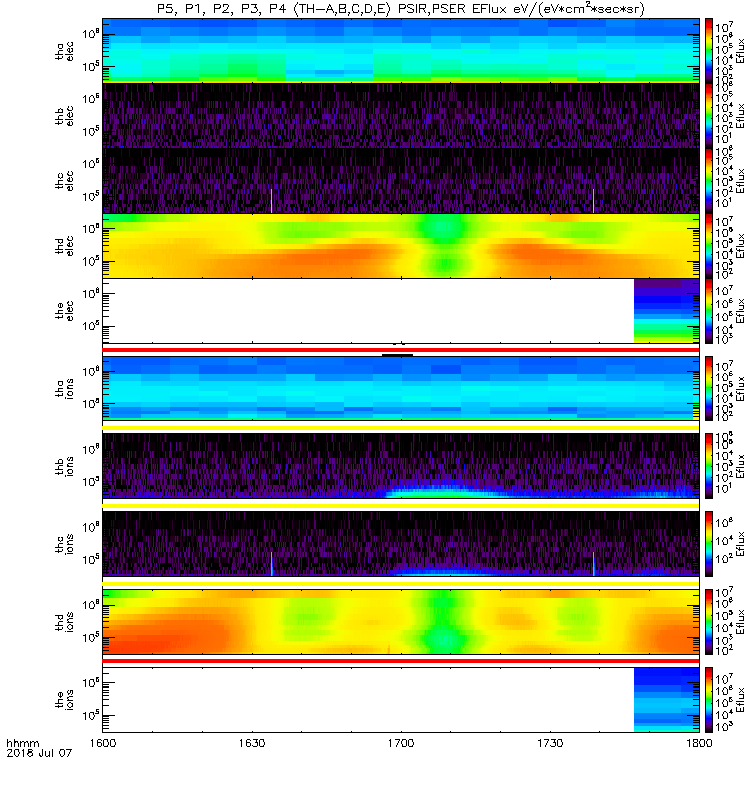Click the Eflux label beside thd elec color bar

point(740,245)
